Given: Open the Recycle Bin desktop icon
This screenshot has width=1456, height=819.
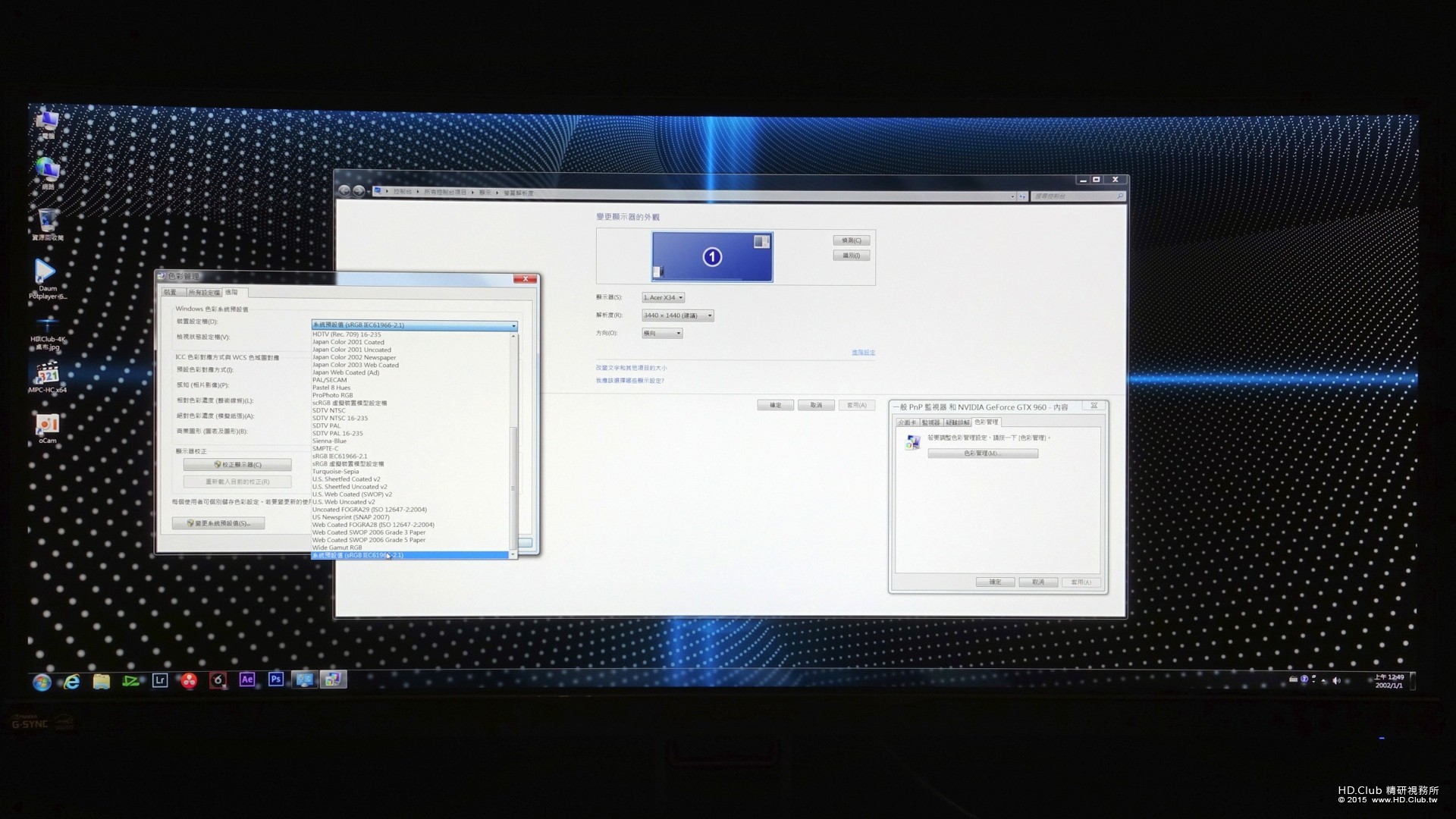Looking at the screenshot, I should (x=48, y=223).
